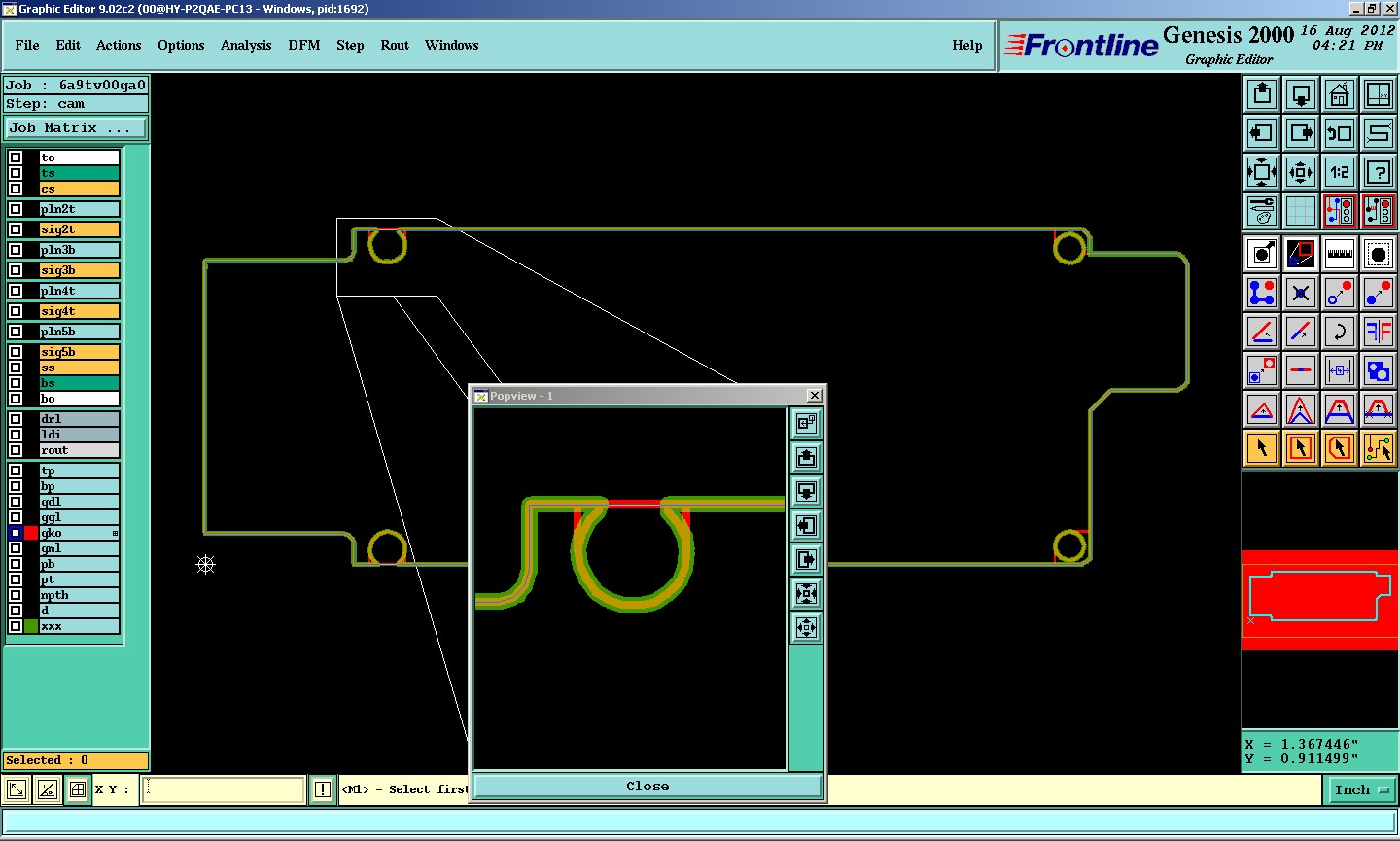Toggle display checkbox for layer gko
Viewport: 1400px width, 841px height.
(16, 533)
